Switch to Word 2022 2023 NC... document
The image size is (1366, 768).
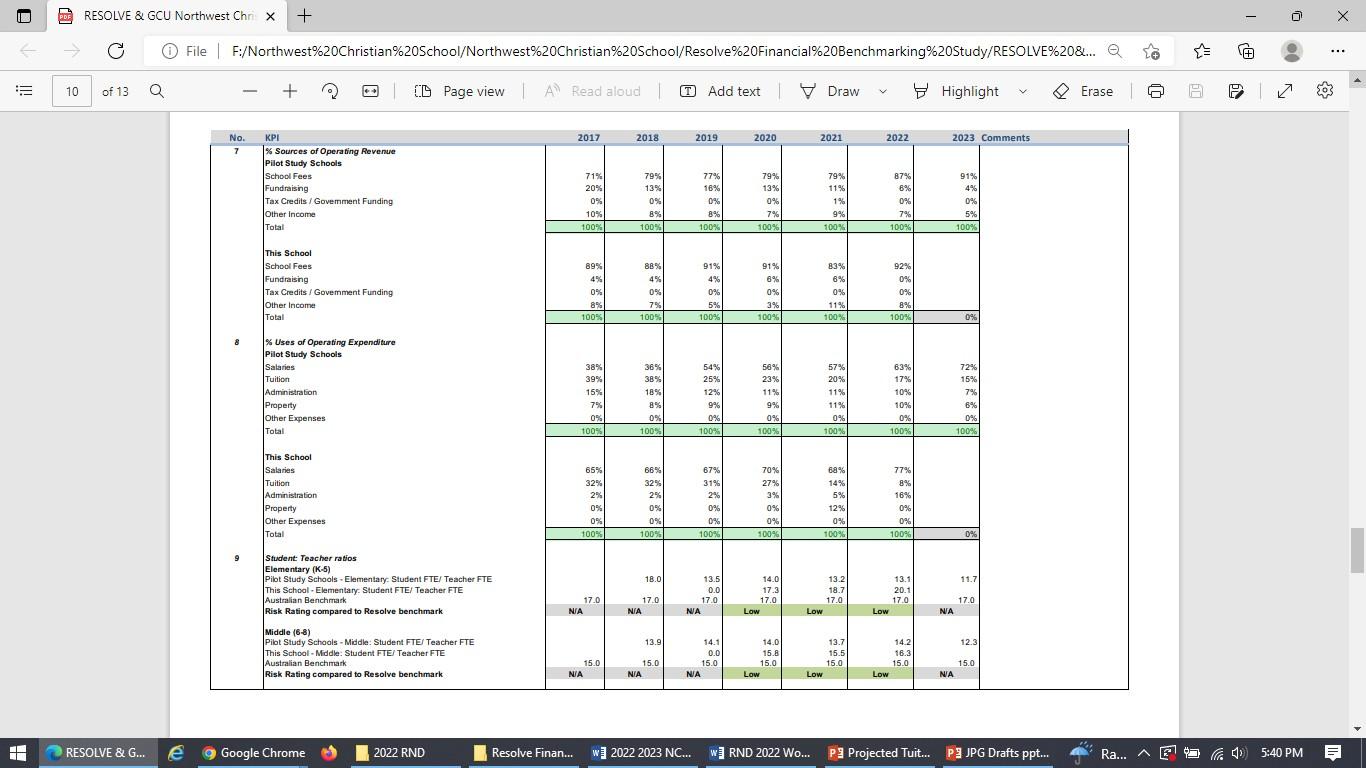click(642, 753)
